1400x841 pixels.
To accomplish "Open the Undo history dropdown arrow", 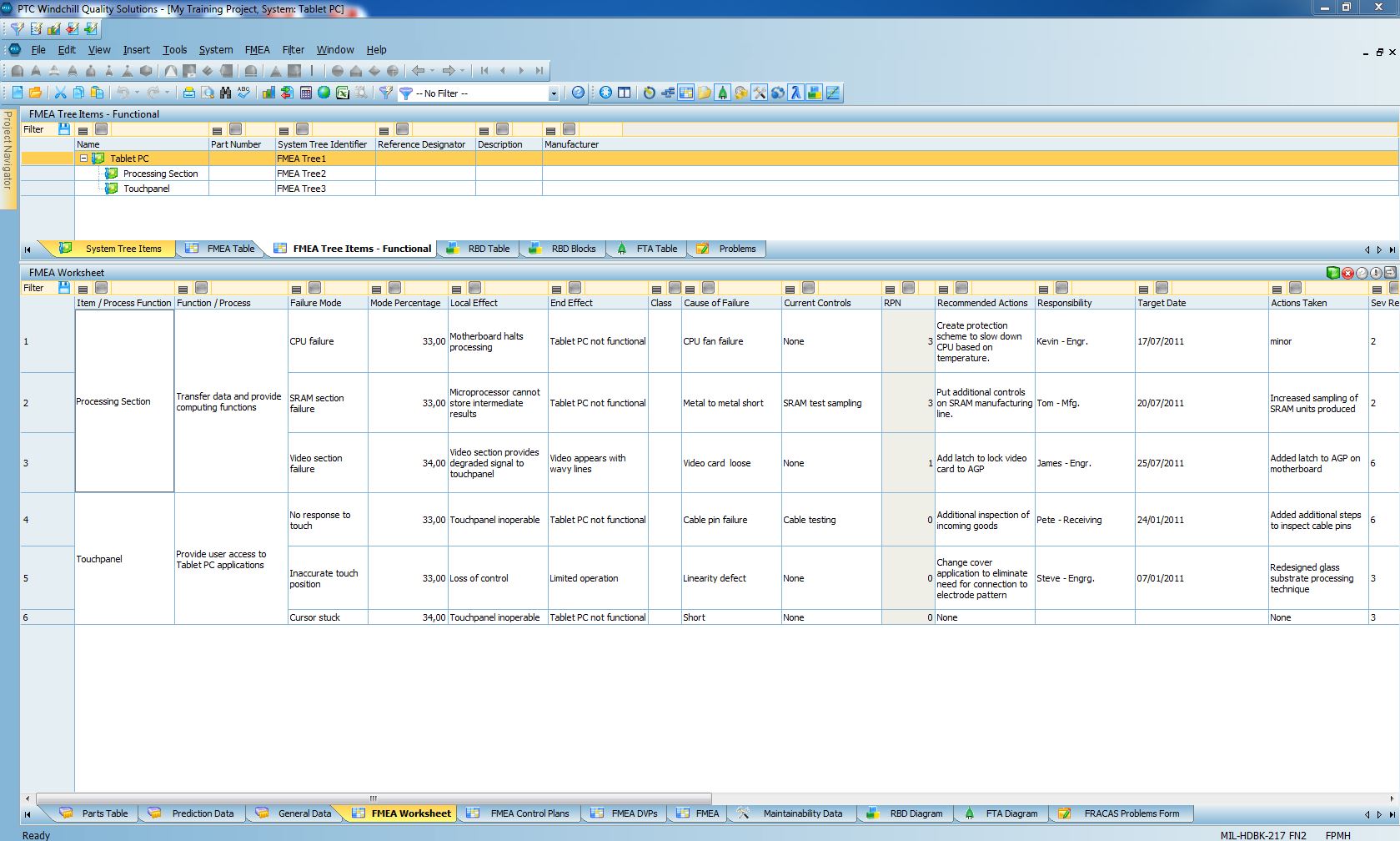I will [137, 93].
